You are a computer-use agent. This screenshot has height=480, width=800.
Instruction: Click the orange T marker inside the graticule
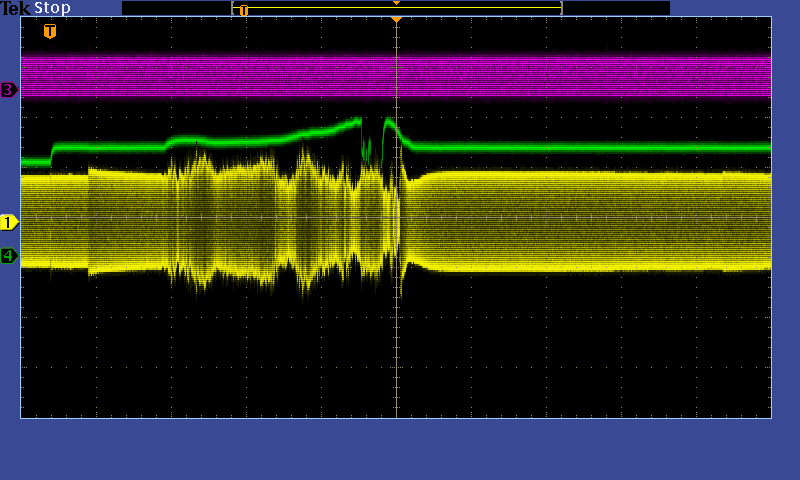point(50,31)
